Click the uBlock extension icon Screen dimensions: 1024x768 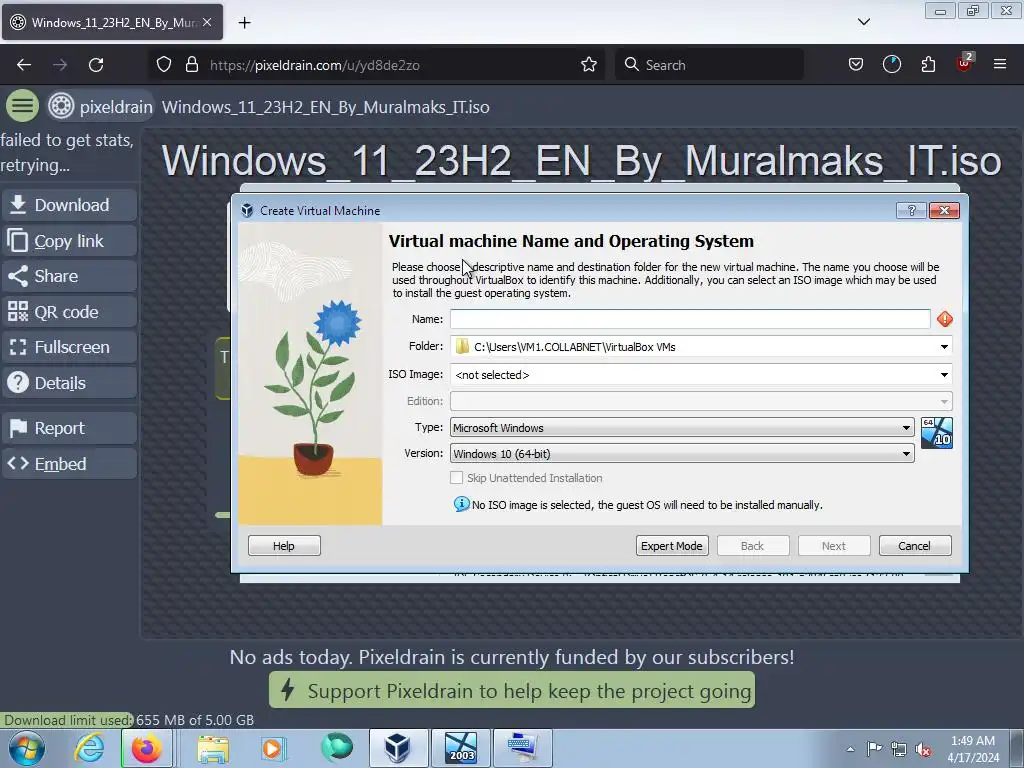964,63
